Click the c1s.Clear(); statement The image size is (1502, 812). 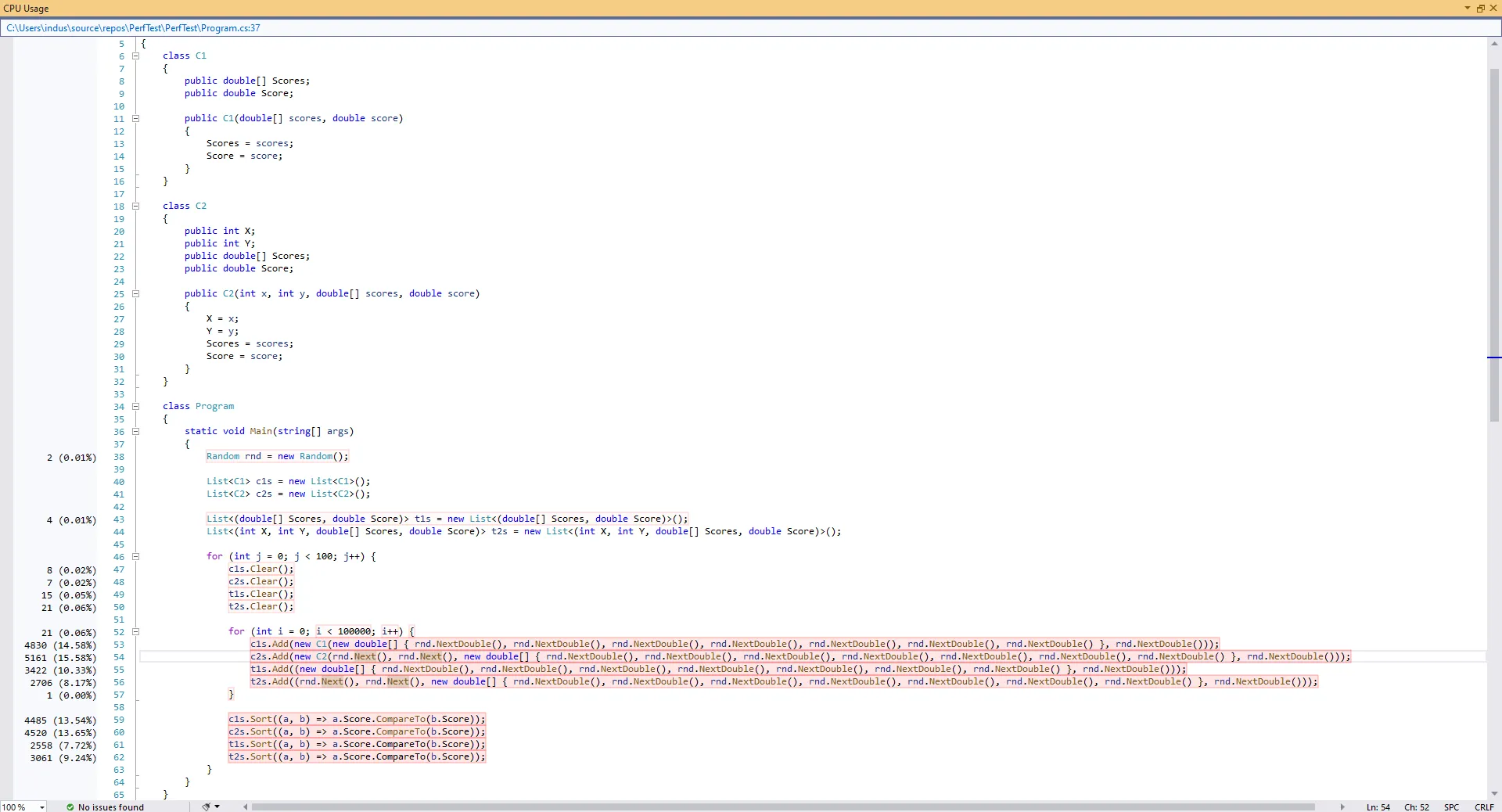(x=261, y=569)
